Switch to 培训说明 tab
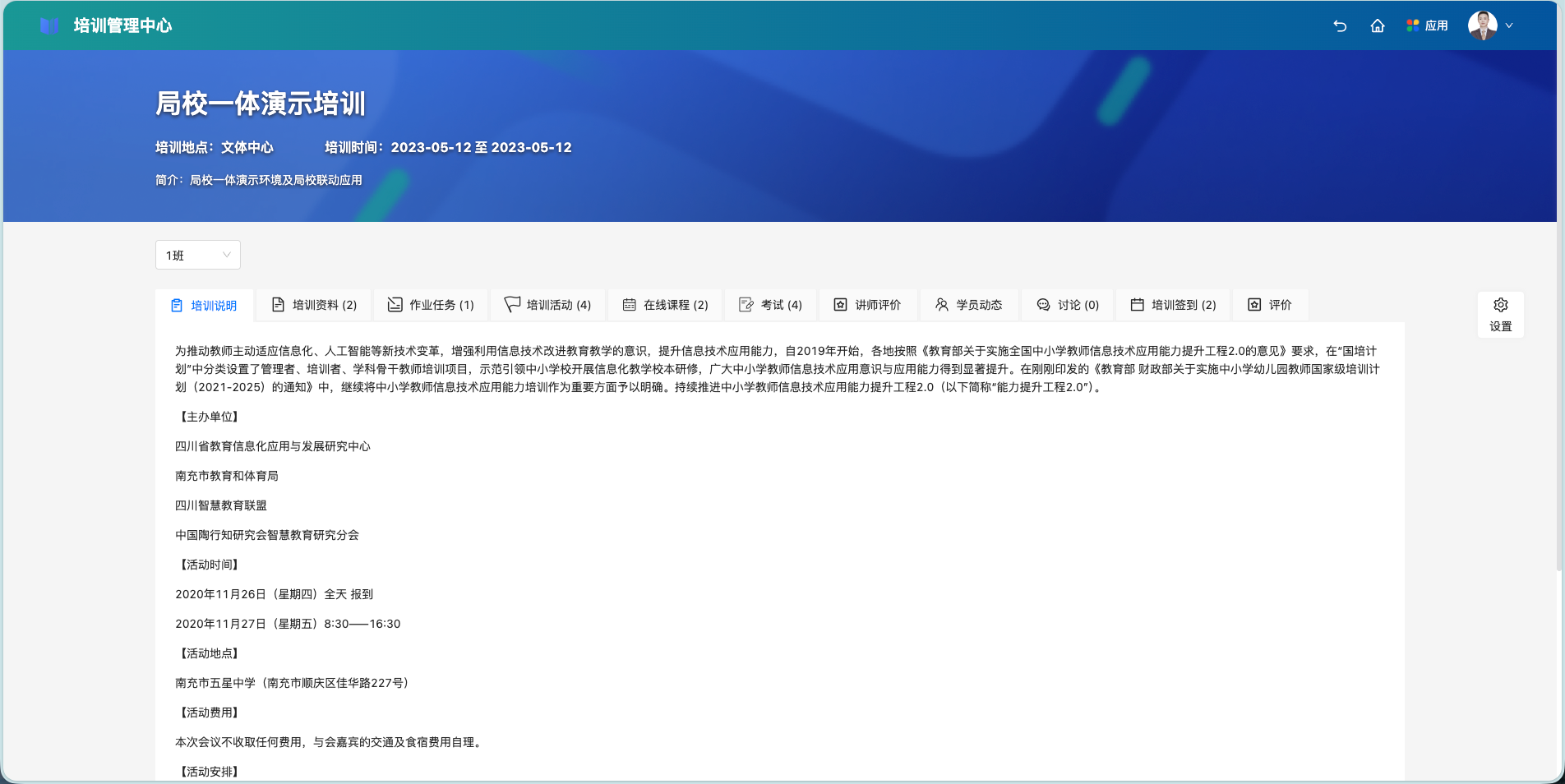The image size is (1565, 784). point(204,306)
